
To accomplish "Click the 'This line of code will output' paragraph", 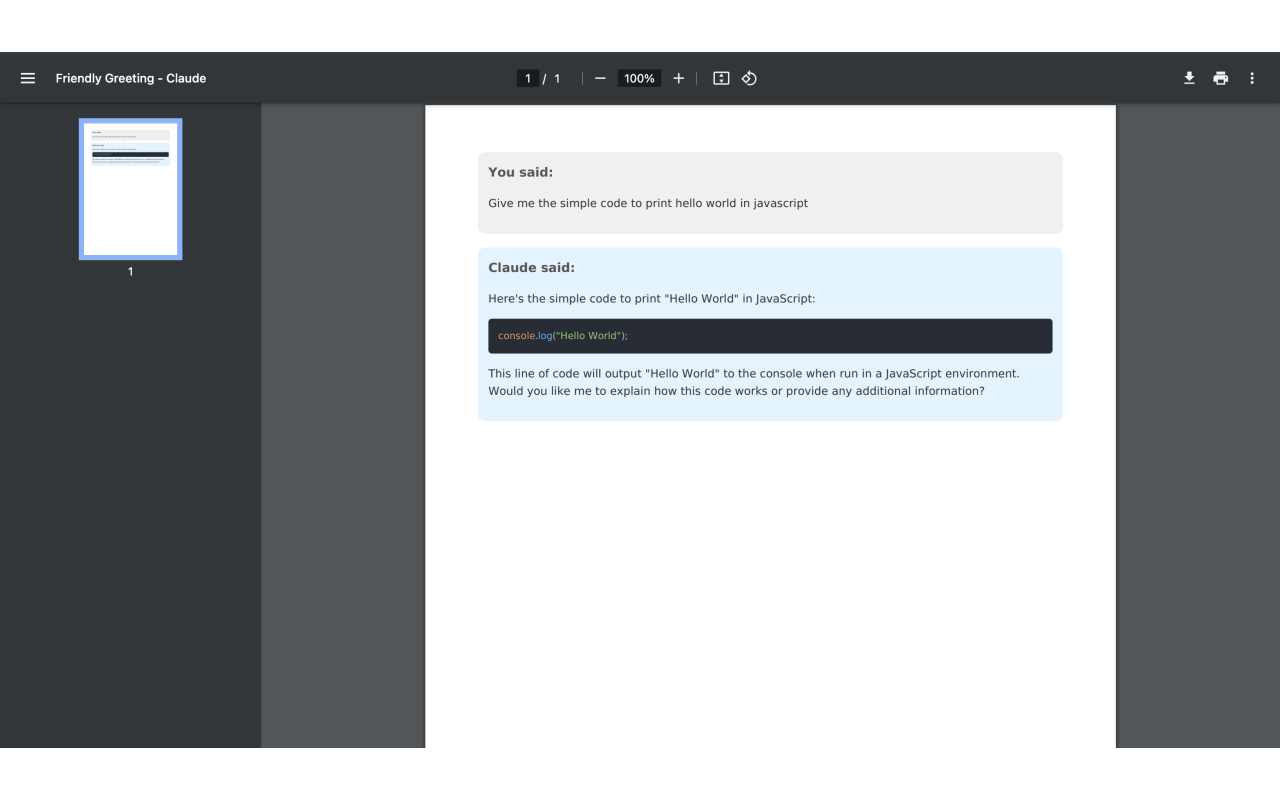I will 754,382.
